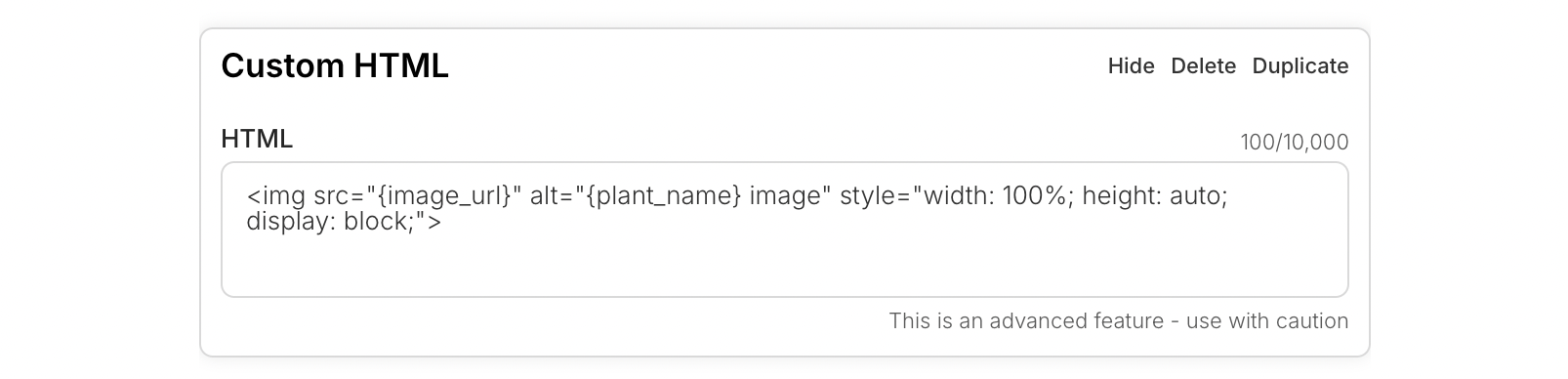Place cursor on {plant_name} placeholder
Screen dimensions: 1568x379
pos(664,195)
